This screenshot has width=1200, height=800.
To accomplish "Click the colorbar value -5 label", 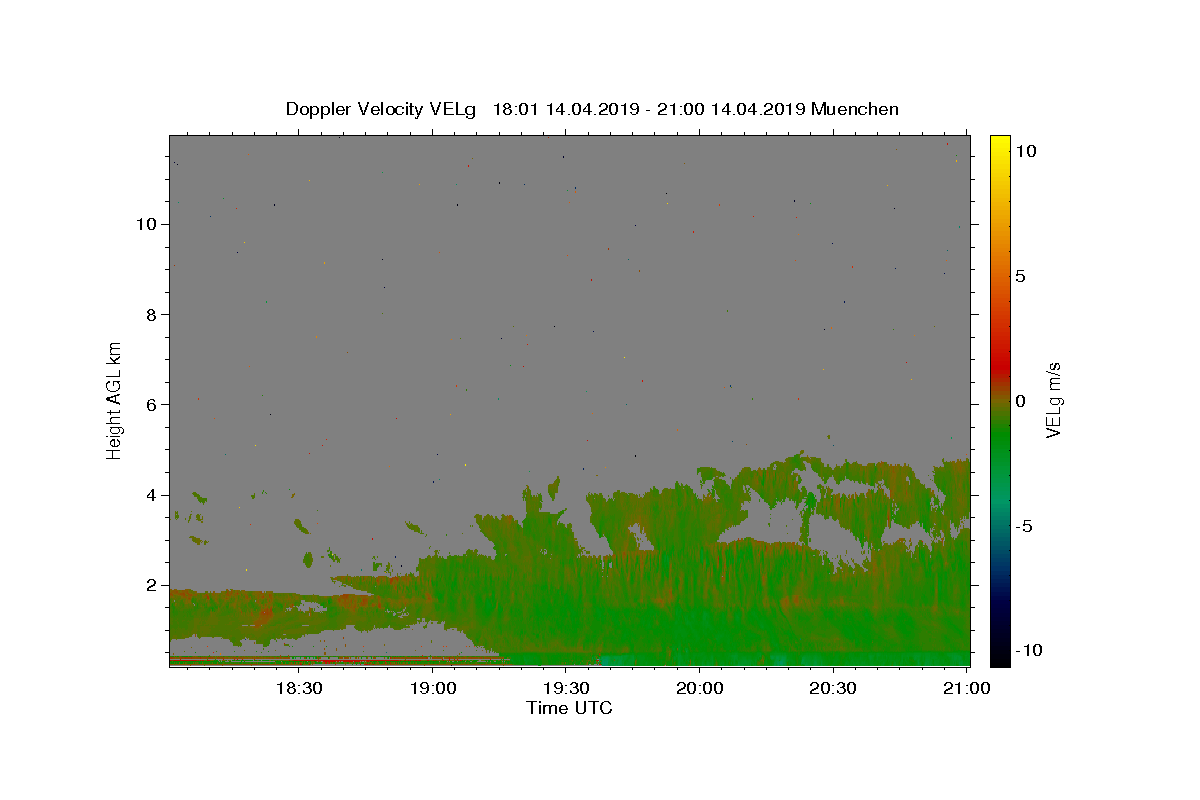I will click(1025, 526).
